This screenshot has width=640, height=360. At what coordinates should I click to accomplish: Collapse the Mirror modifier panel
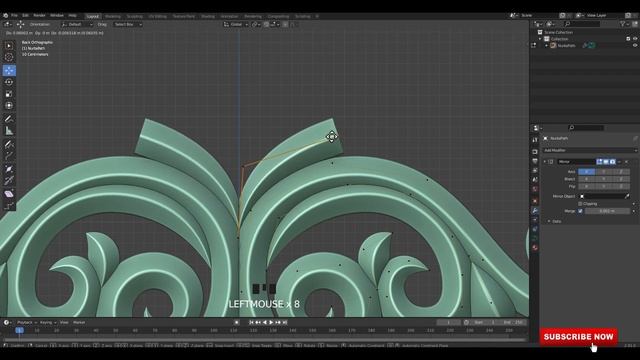[544, 162]
